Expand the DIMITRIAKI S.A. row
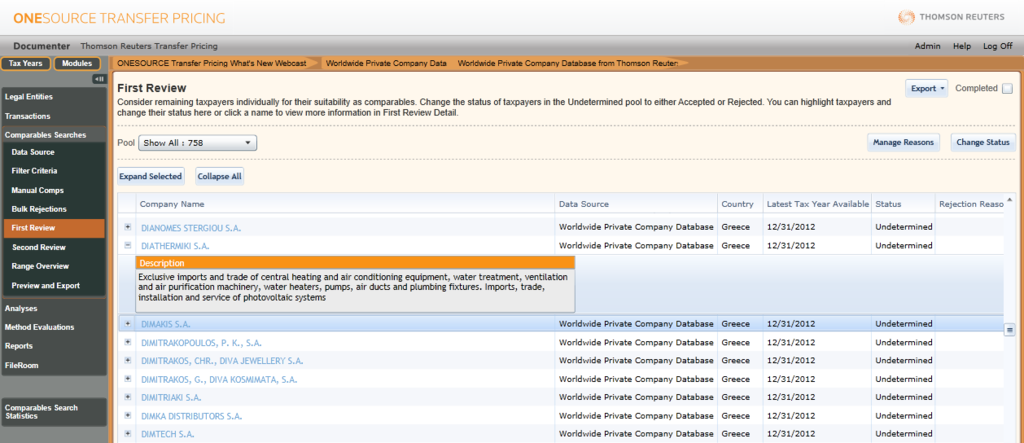The width and height of the screenshot is (1024, 443). click(128, 397)
